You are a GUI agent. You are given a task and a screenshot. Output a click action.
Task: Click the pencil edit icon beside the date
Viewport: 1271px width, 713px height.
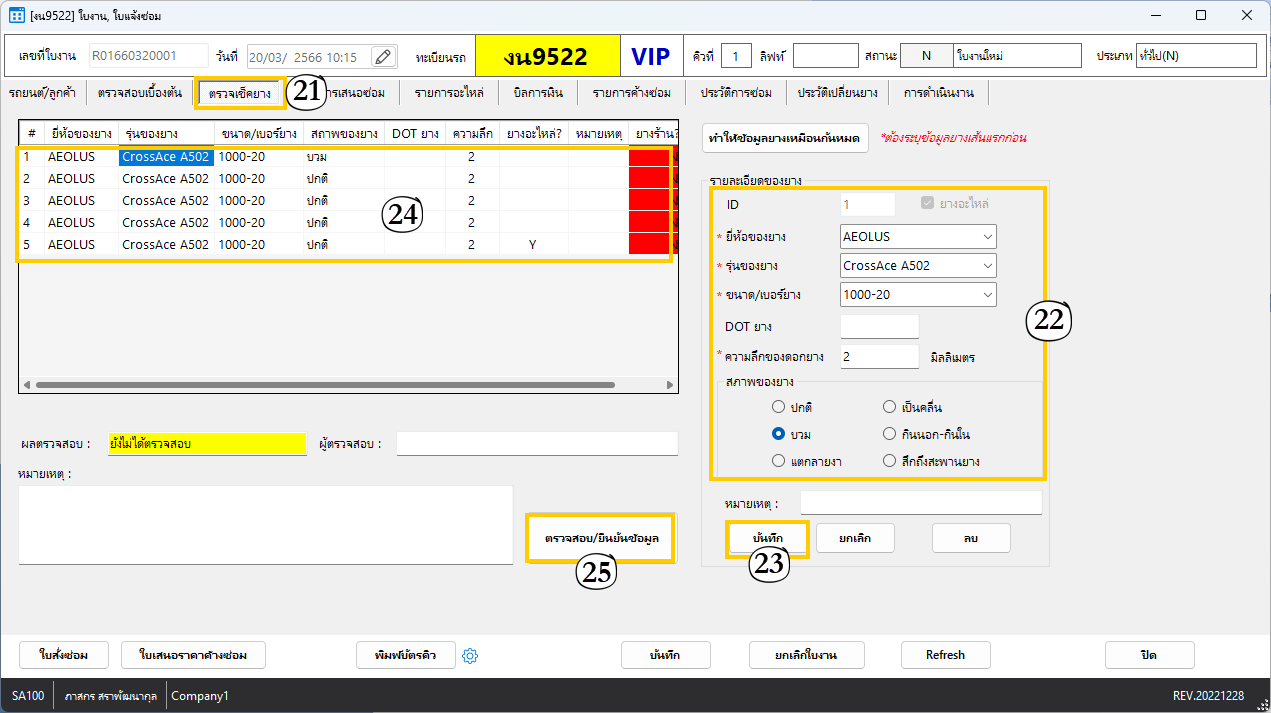pos(383,57)
